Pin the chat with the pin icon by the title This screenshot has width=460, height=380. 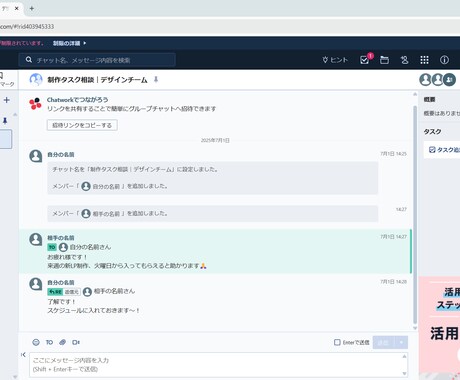(156, 79)
